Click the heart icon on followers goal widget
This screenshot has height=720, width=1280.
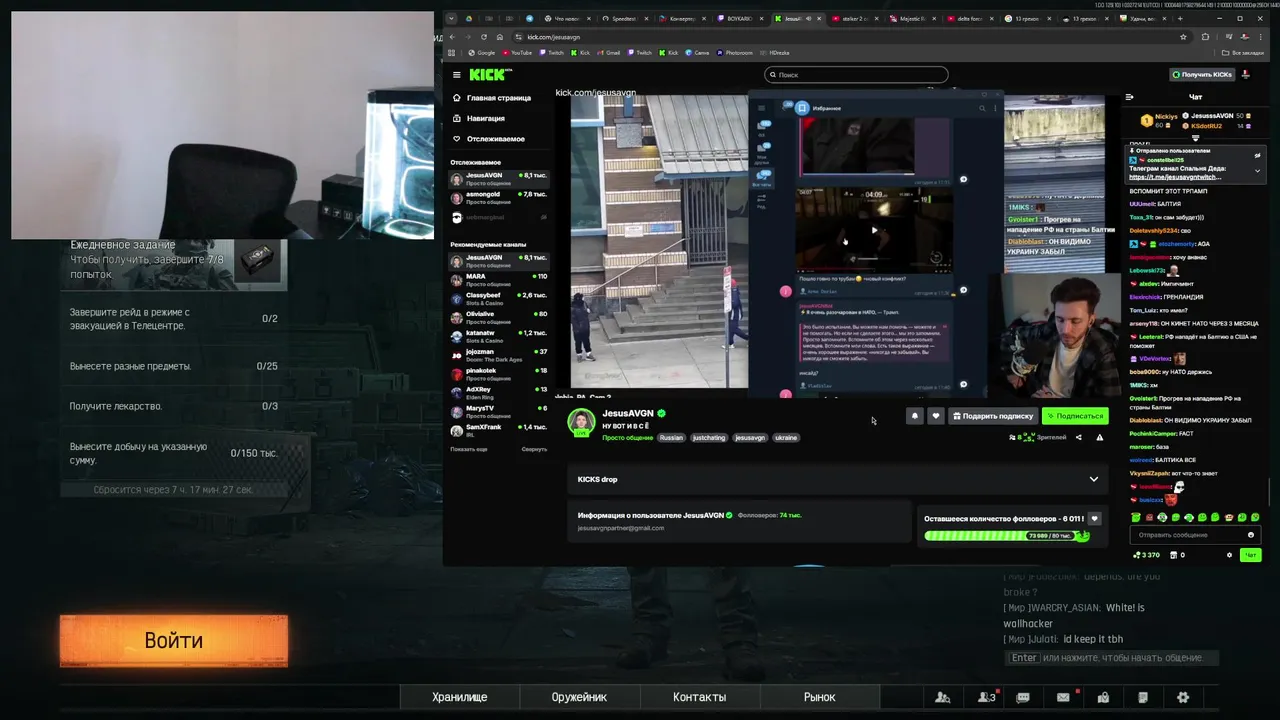tap(1094, 519)
